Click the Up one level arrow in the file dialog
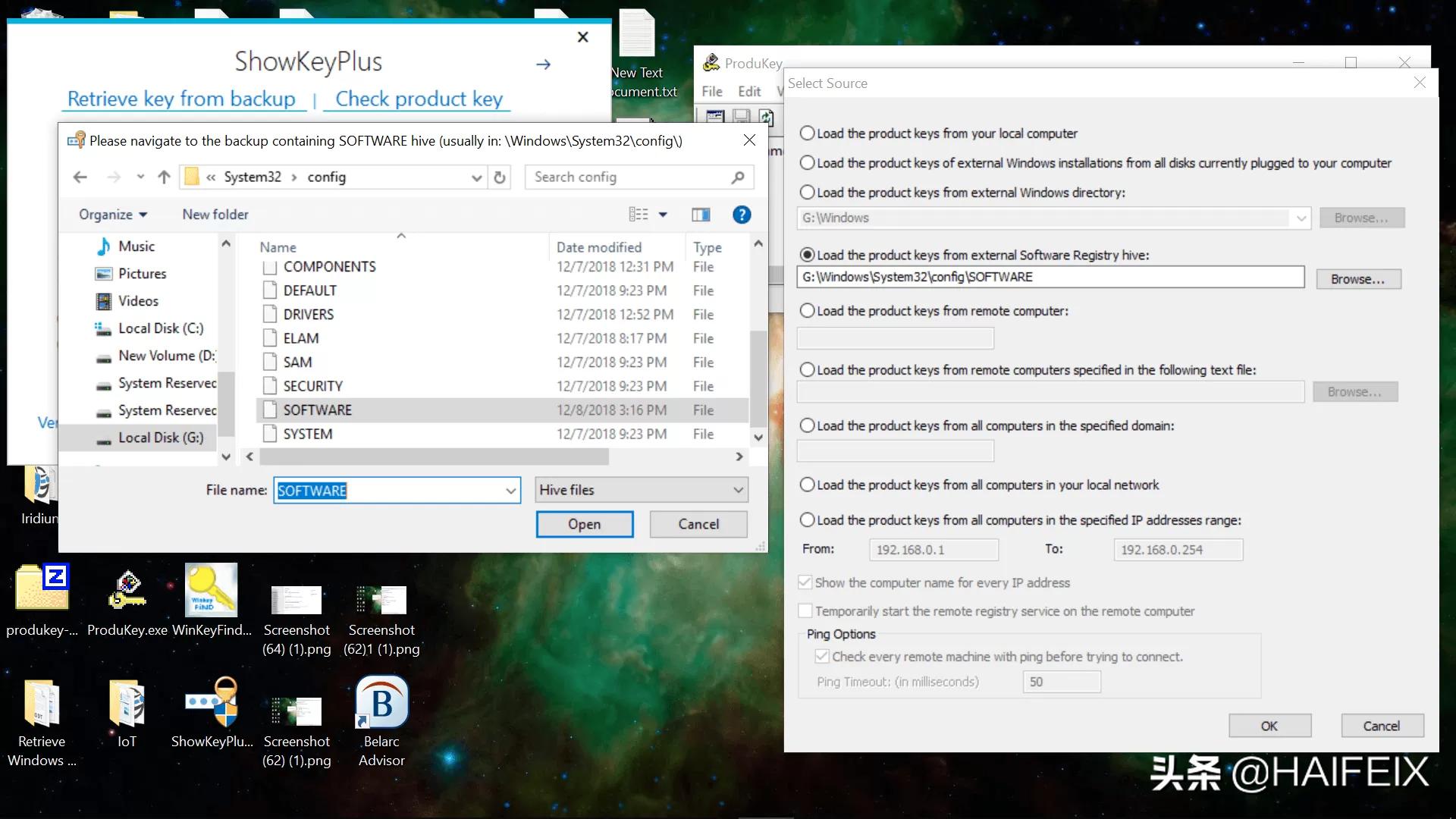 pyautogui.click(x=164, y=177)
